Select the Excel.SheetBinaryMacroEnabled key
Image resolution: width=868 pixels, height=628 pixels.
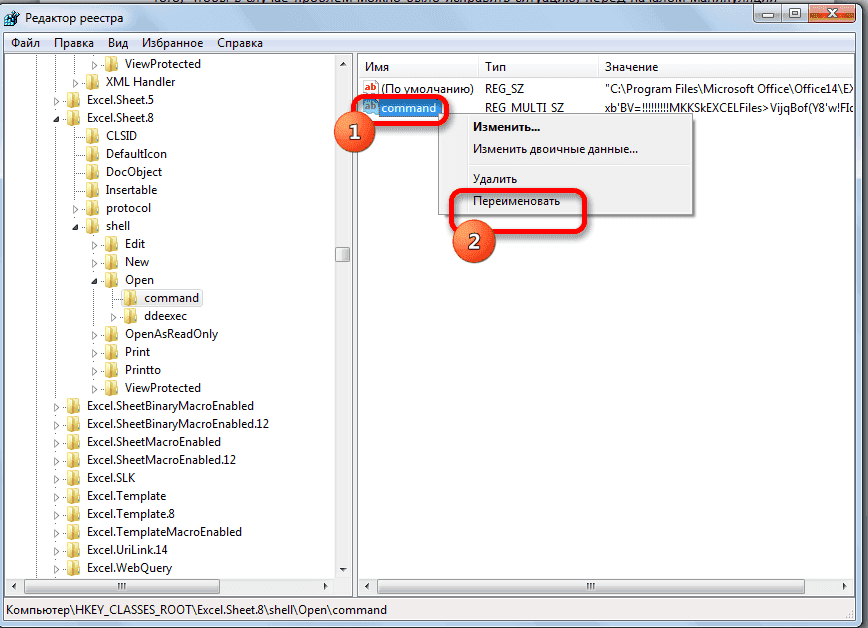170,406
